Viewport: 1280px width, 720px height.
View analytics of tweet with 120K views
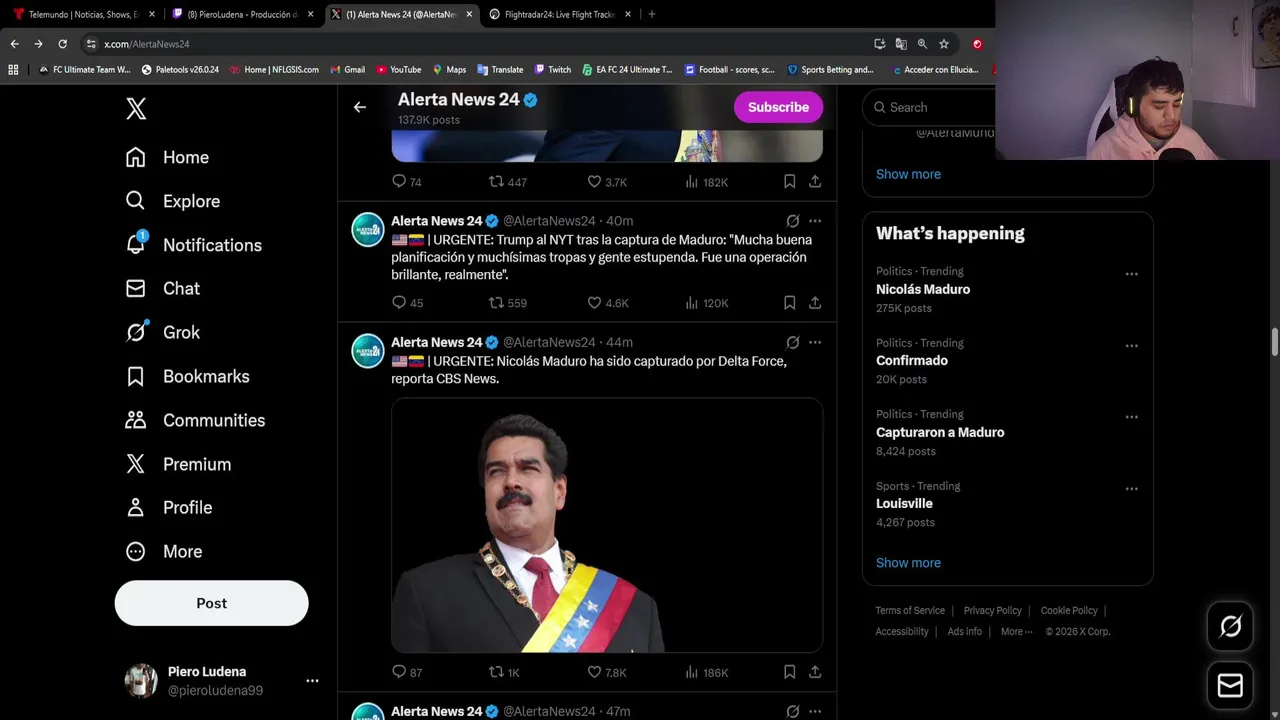point(706,303)
